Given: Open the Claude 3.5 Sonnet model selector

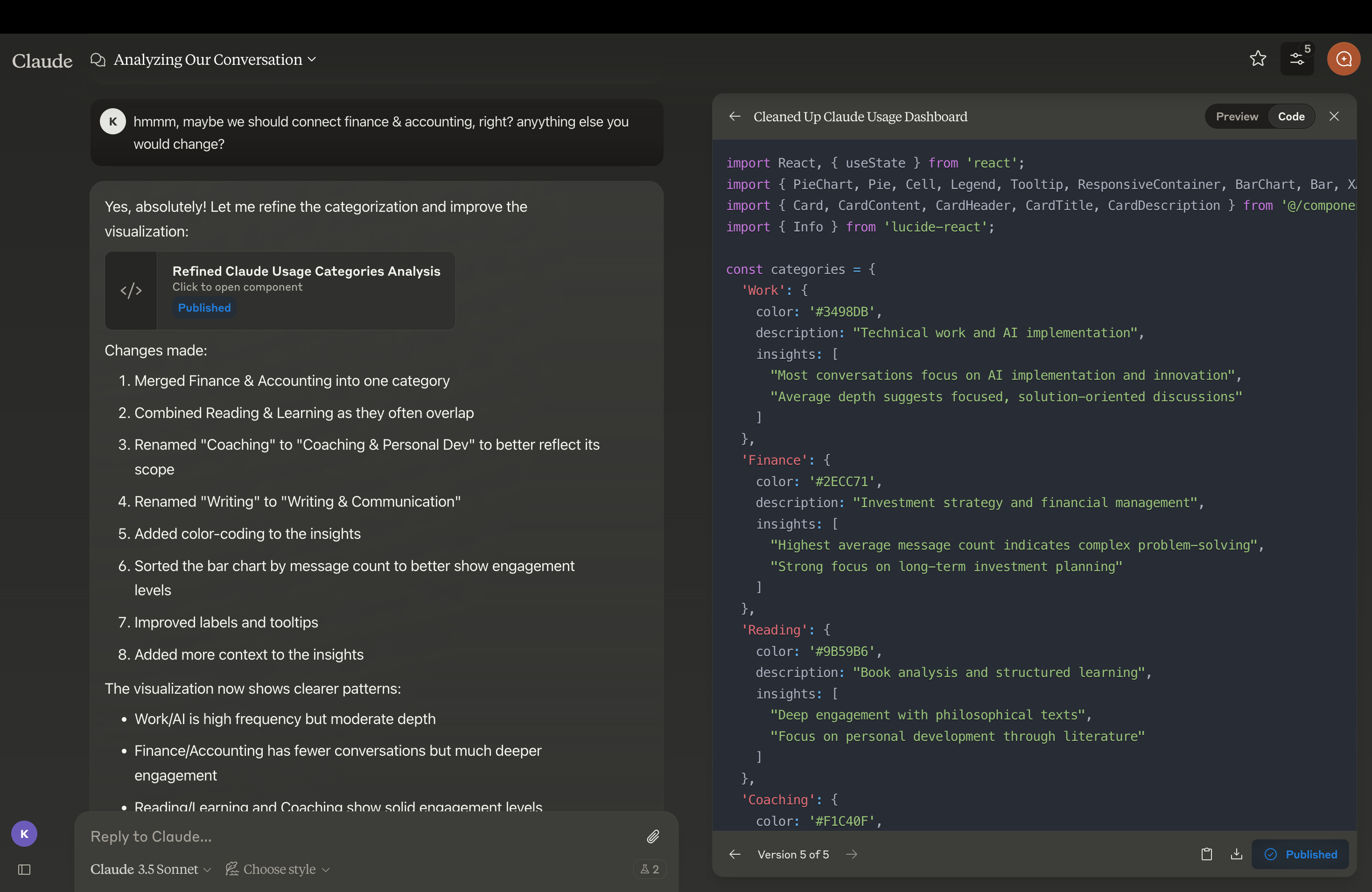Looking at the screenshot, I should 150,869.
